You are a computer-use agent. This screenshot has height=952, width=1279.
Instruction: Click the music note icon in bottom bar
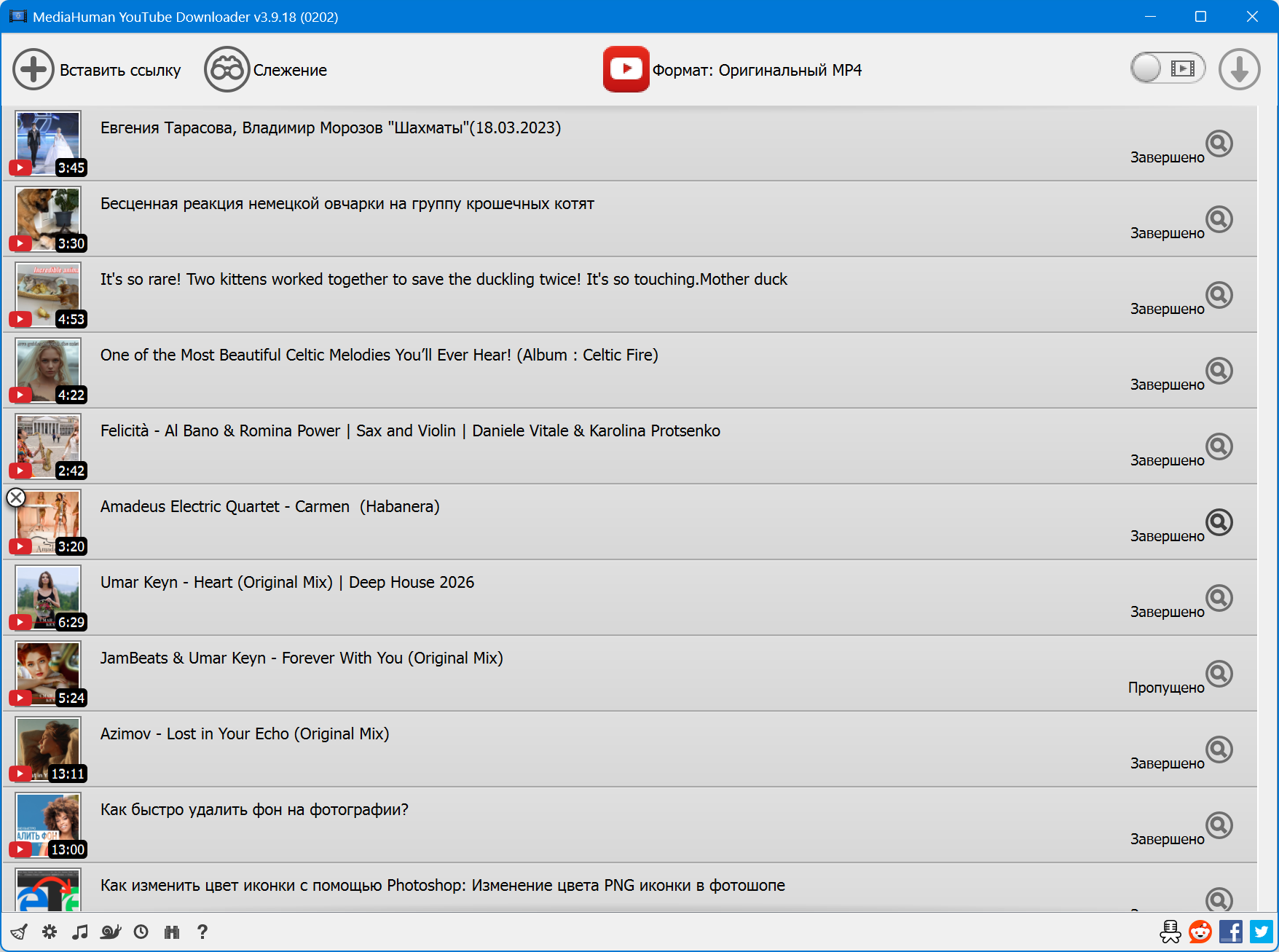pyautogui.click(x=80, y=932)
